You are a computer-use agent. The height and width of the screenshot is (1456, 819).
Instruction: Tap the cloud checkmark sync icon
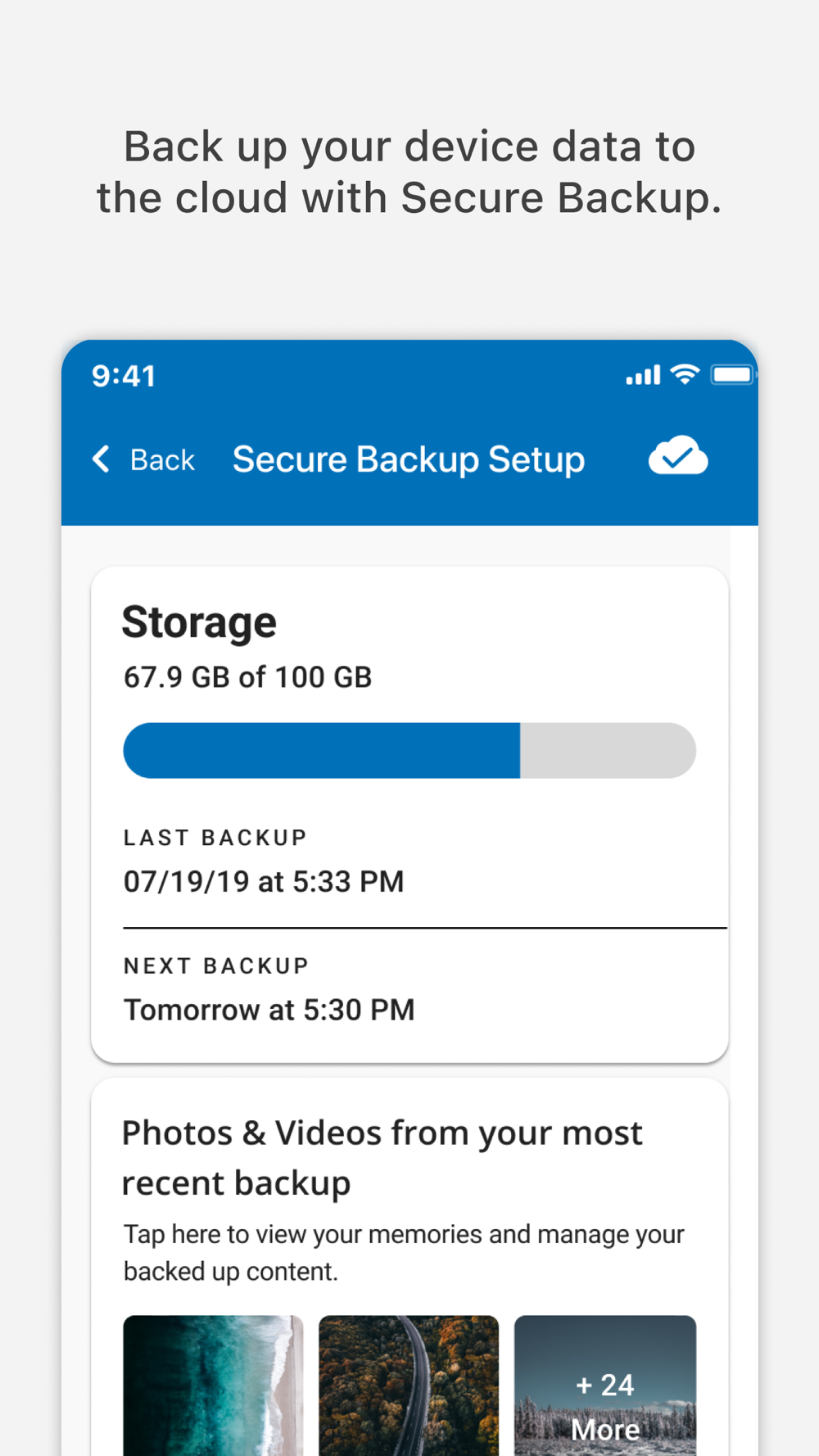678,456
